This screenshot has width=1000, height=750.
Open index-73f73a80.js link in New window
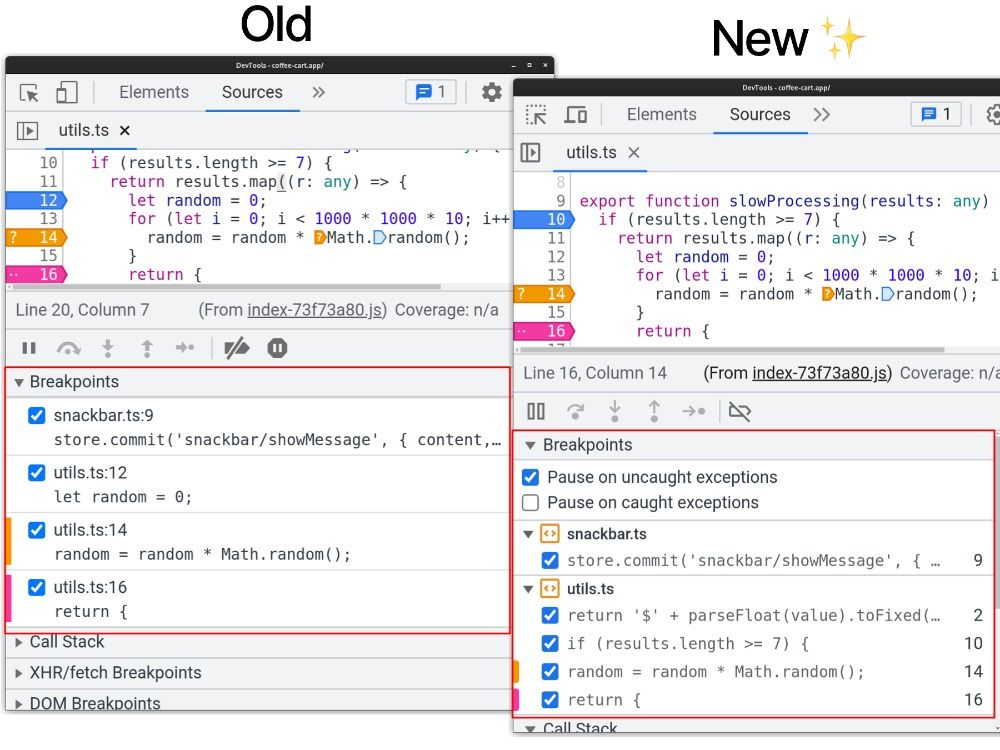[x=820, y=373]
